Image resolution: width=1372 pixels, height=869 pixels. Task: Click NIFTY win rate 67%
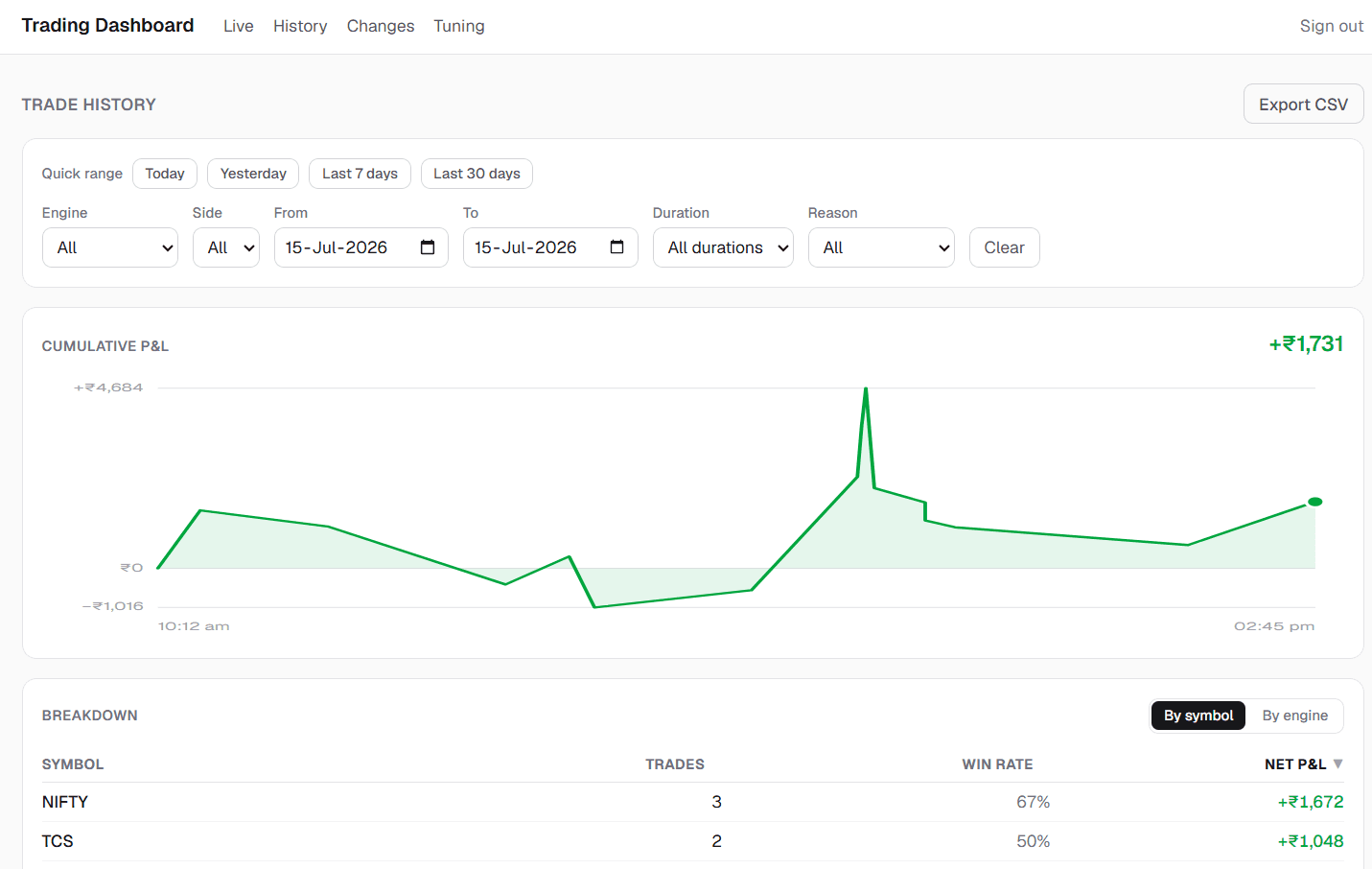point(1034,802)
